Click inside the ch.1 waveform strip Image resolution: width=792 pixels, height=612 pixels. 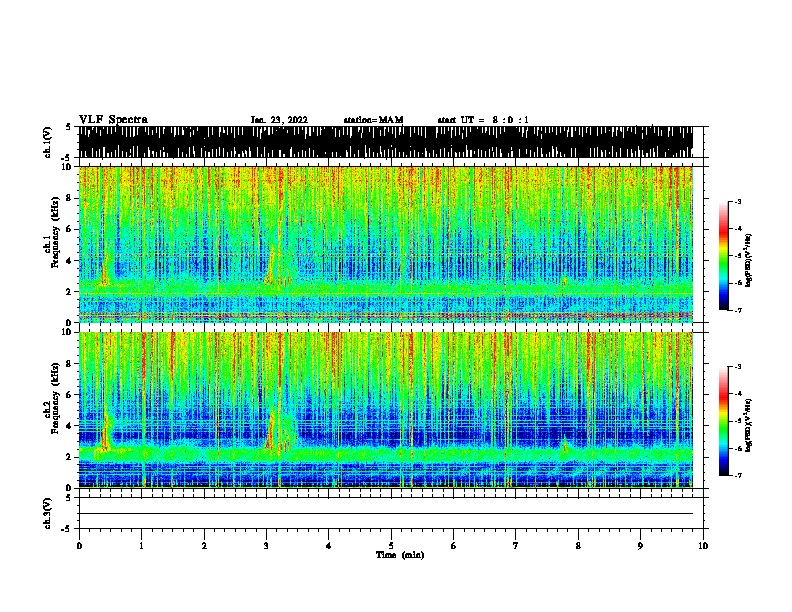click(386, 142)
